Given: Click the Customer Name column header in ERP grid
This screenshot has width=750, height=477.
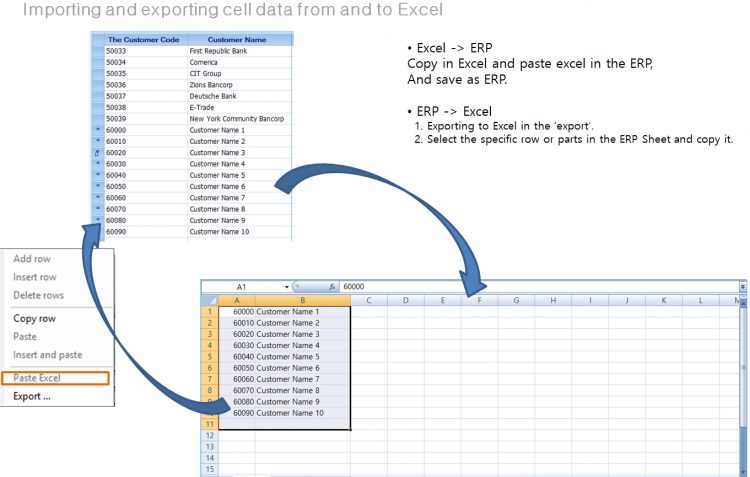Looking at the screenshot, I should pos(240,40).
